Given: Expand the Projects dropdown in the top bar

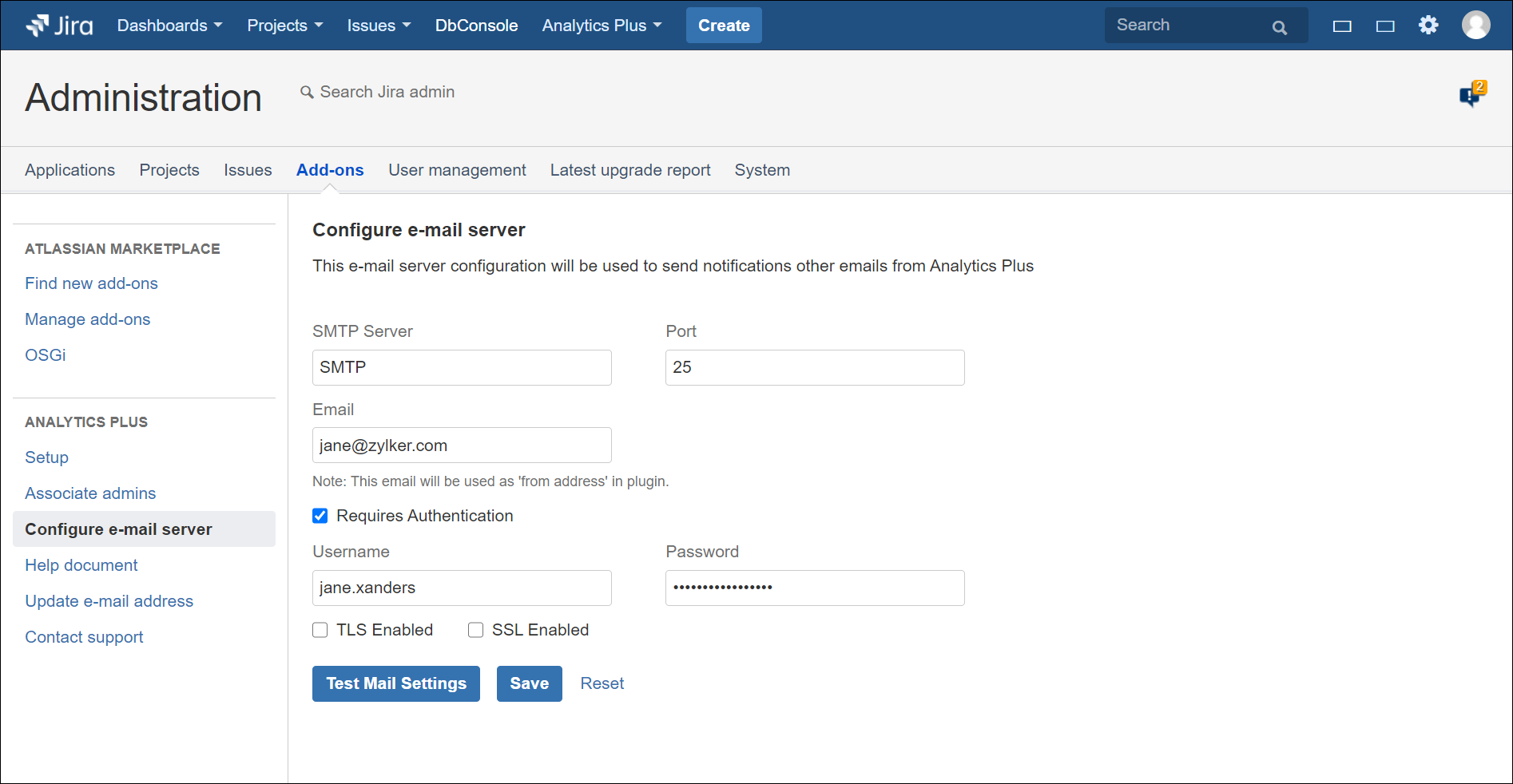Looking at the screenshot, I should click(x=284, y=26).
